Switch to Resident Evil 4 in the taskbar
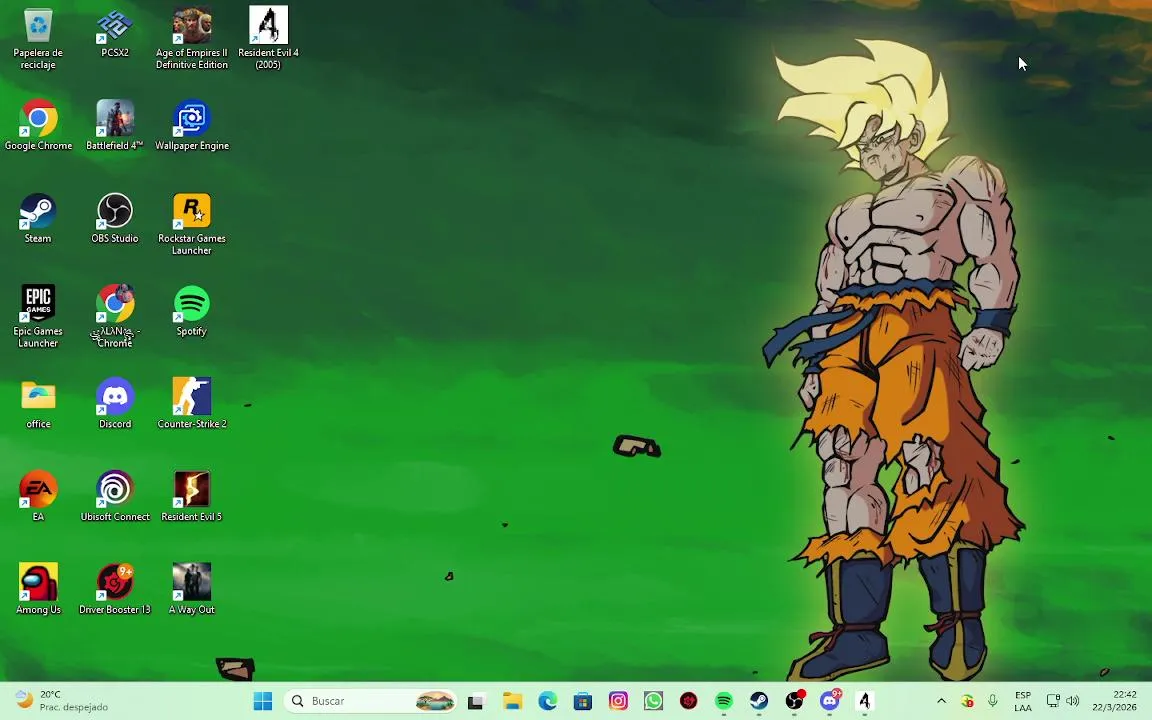This screenshot has height=720, width=1152. click(x=865, y=701)
